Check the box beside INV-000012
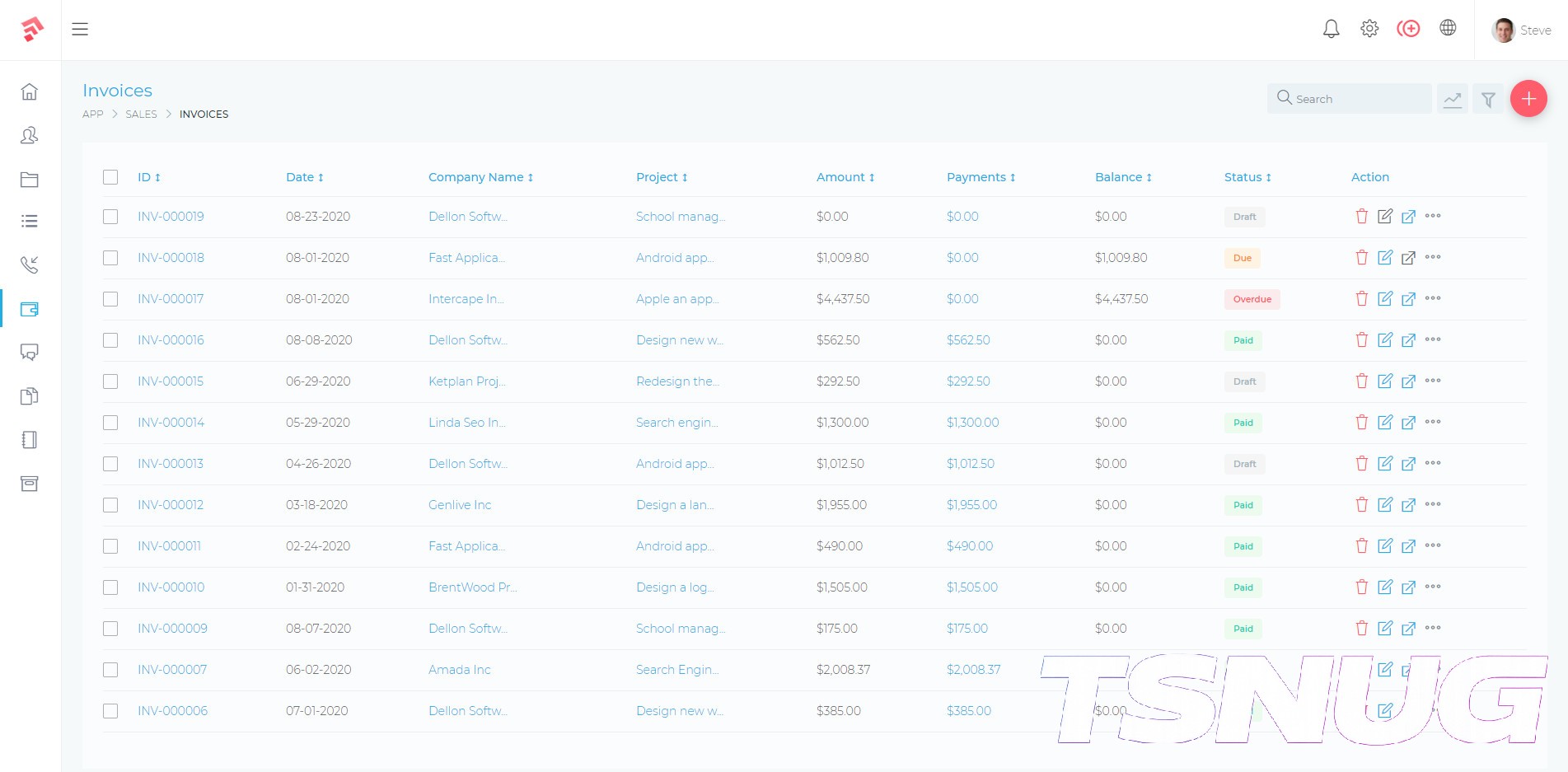This screenshot has width=1568, height=772. click(x=110, y=505)
